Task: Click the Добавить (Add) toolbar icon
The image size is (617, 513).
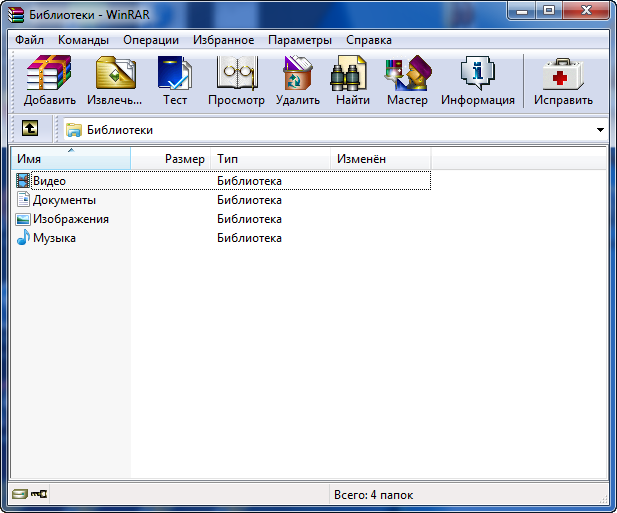Action: pos(50,80)
